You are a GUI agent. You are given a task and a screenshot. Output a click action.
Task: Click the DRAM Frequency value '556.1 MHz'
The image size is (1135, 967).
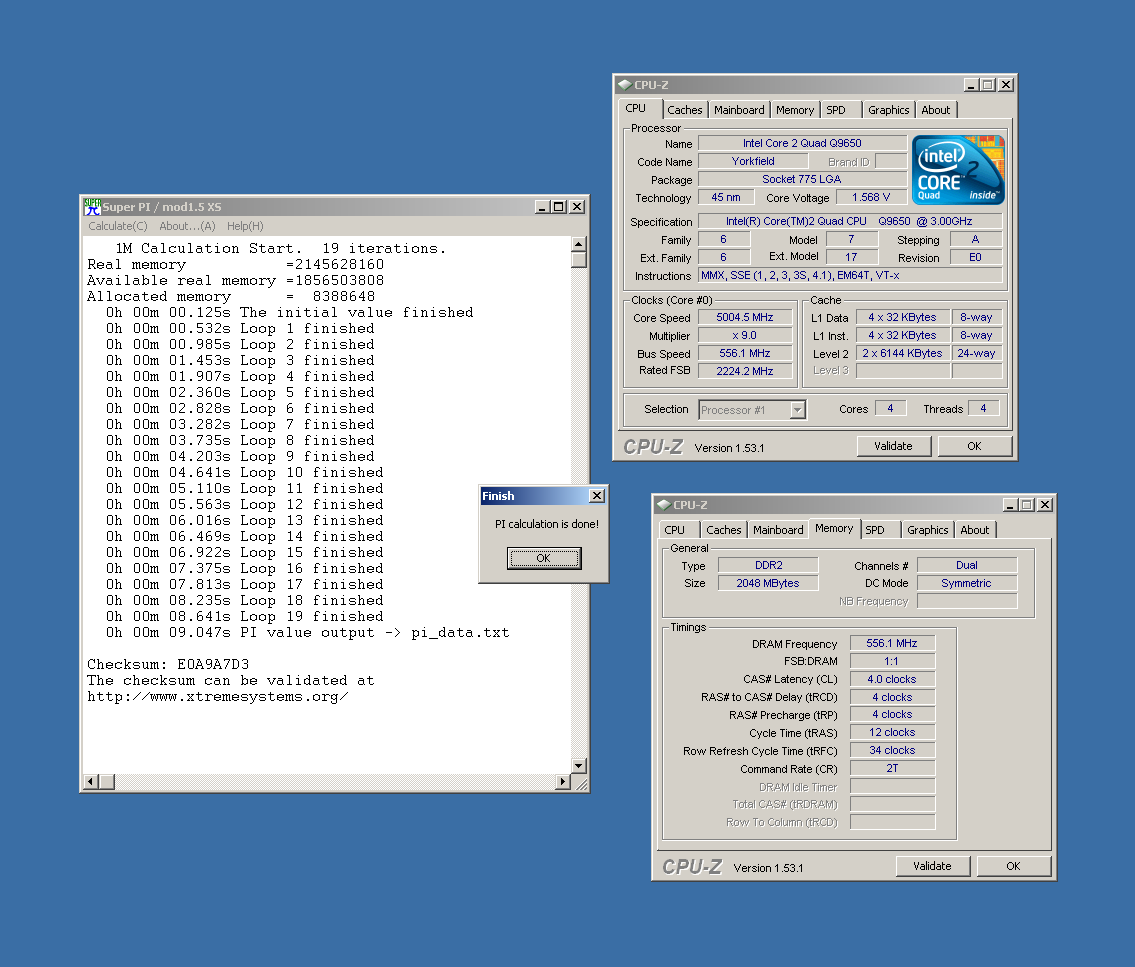point(893,643)
